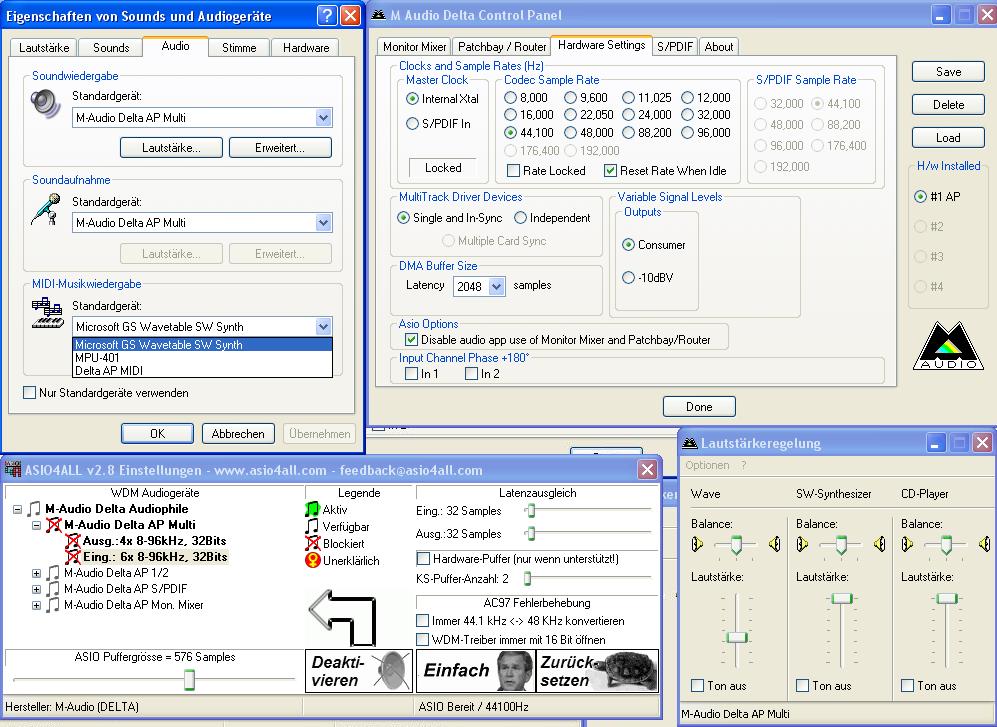Click the right speaker icon under SW-Synthesizer balance
The image size is (997, 727).
click(879, 544)
